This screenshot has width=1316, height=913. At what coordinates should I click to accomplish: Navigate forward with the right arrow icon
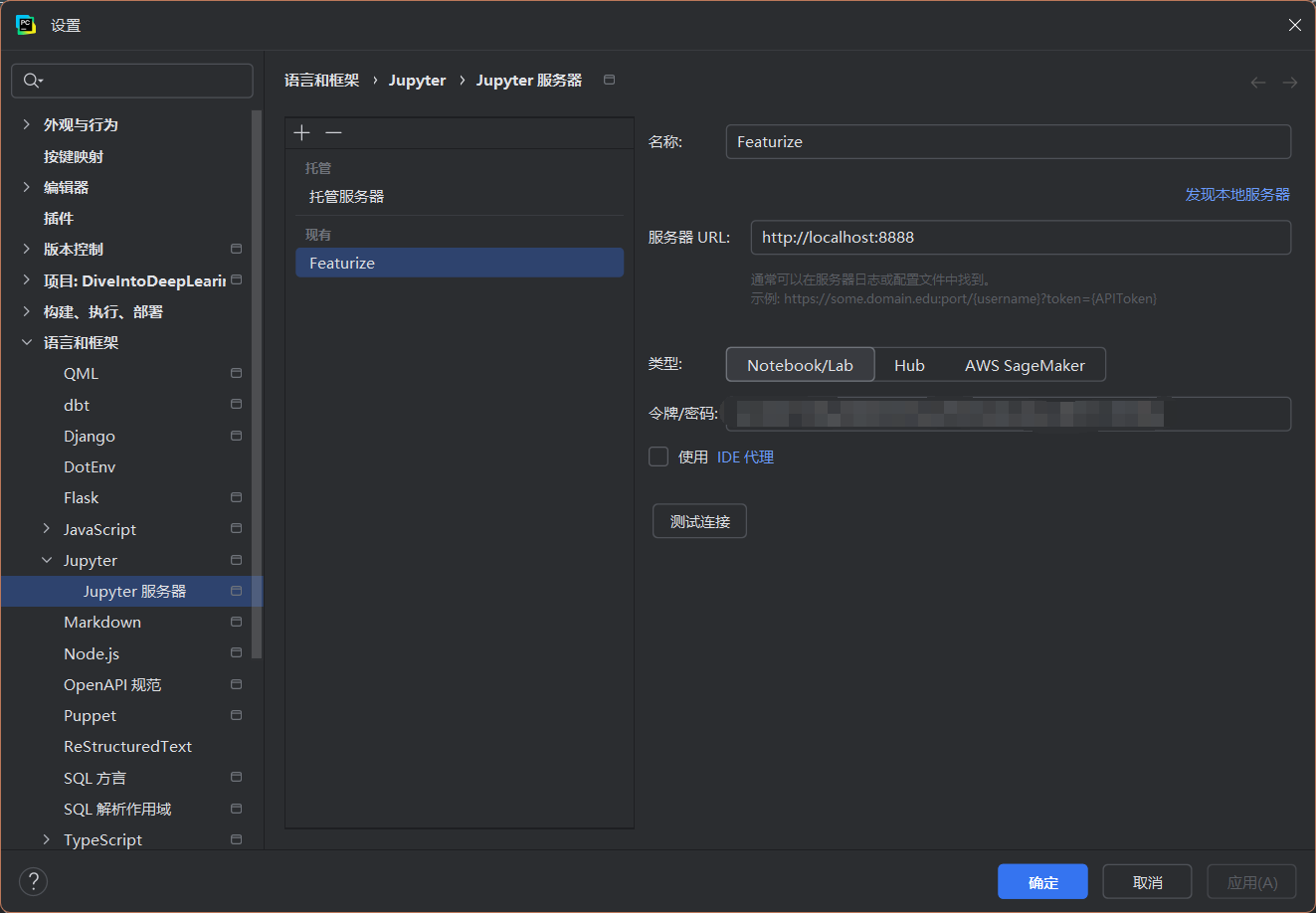coord(1290,82)
